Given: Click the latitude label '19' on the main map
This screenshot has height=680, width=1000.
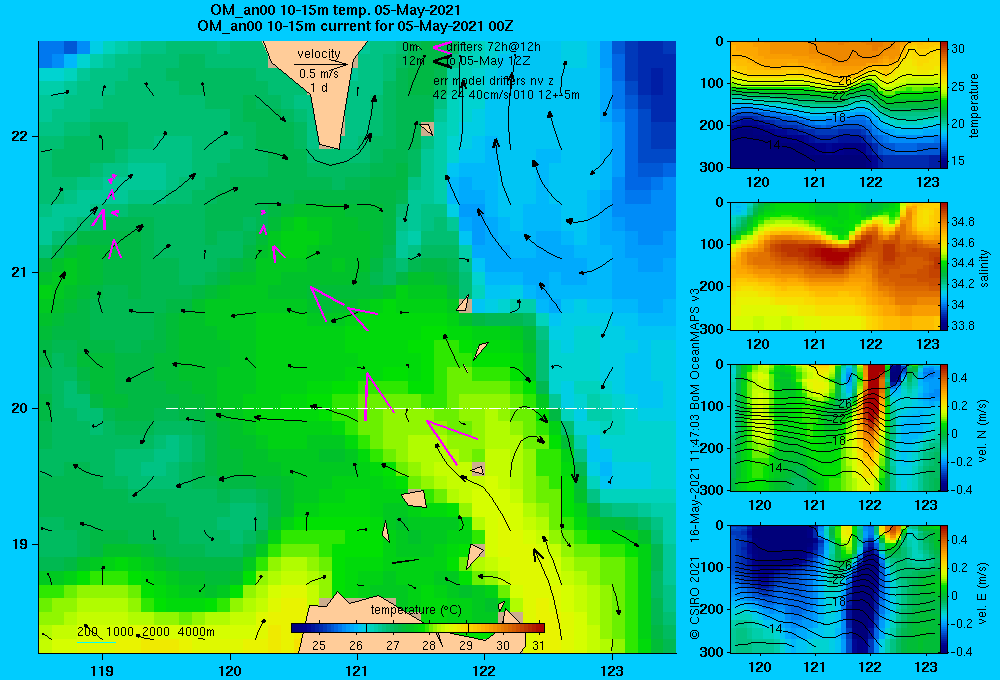Looking at the screenshot, I should [x=19, y=544].
